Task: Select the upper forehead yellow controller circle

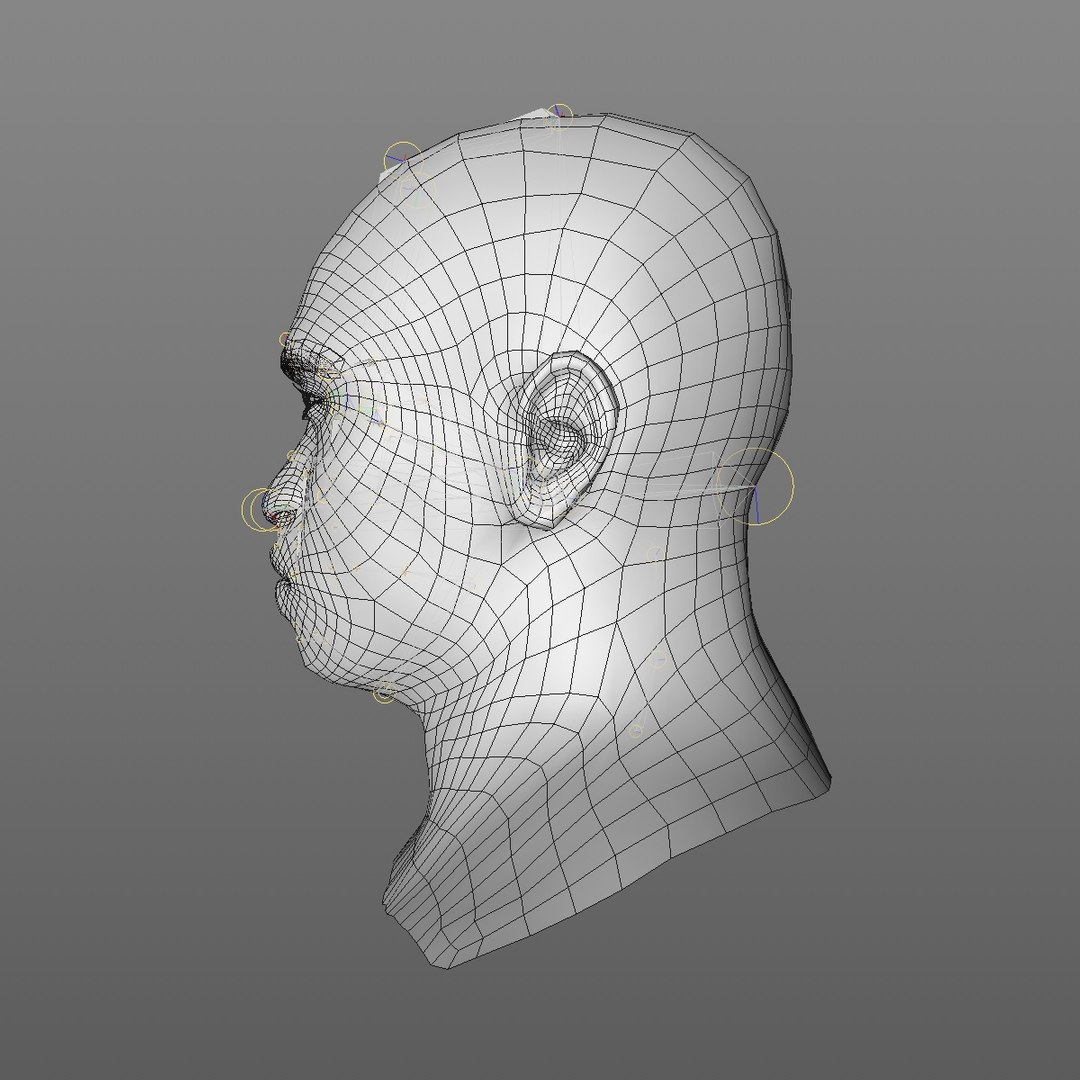Action: (x=402, y=160)
